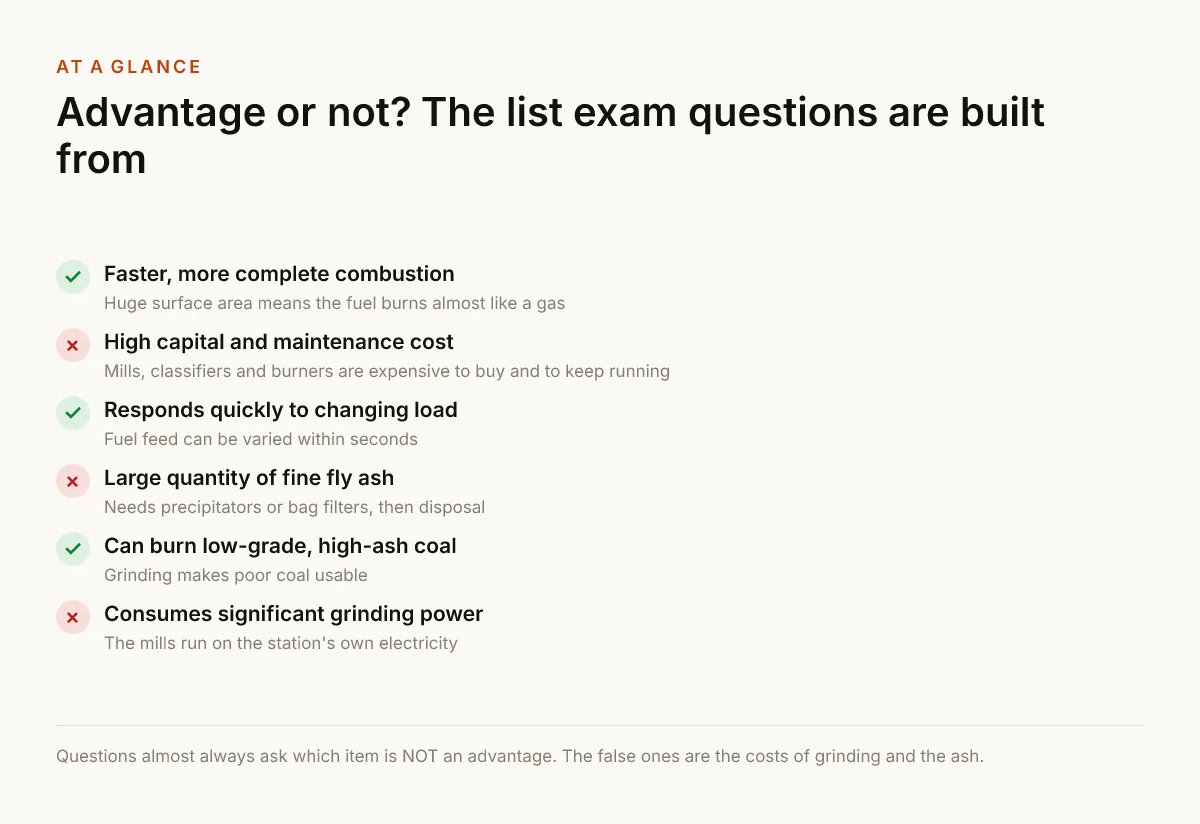Screen dimensions: 1200x824
Task: Click 'Consumes significant grinding power' title
Action: point(294,614)
